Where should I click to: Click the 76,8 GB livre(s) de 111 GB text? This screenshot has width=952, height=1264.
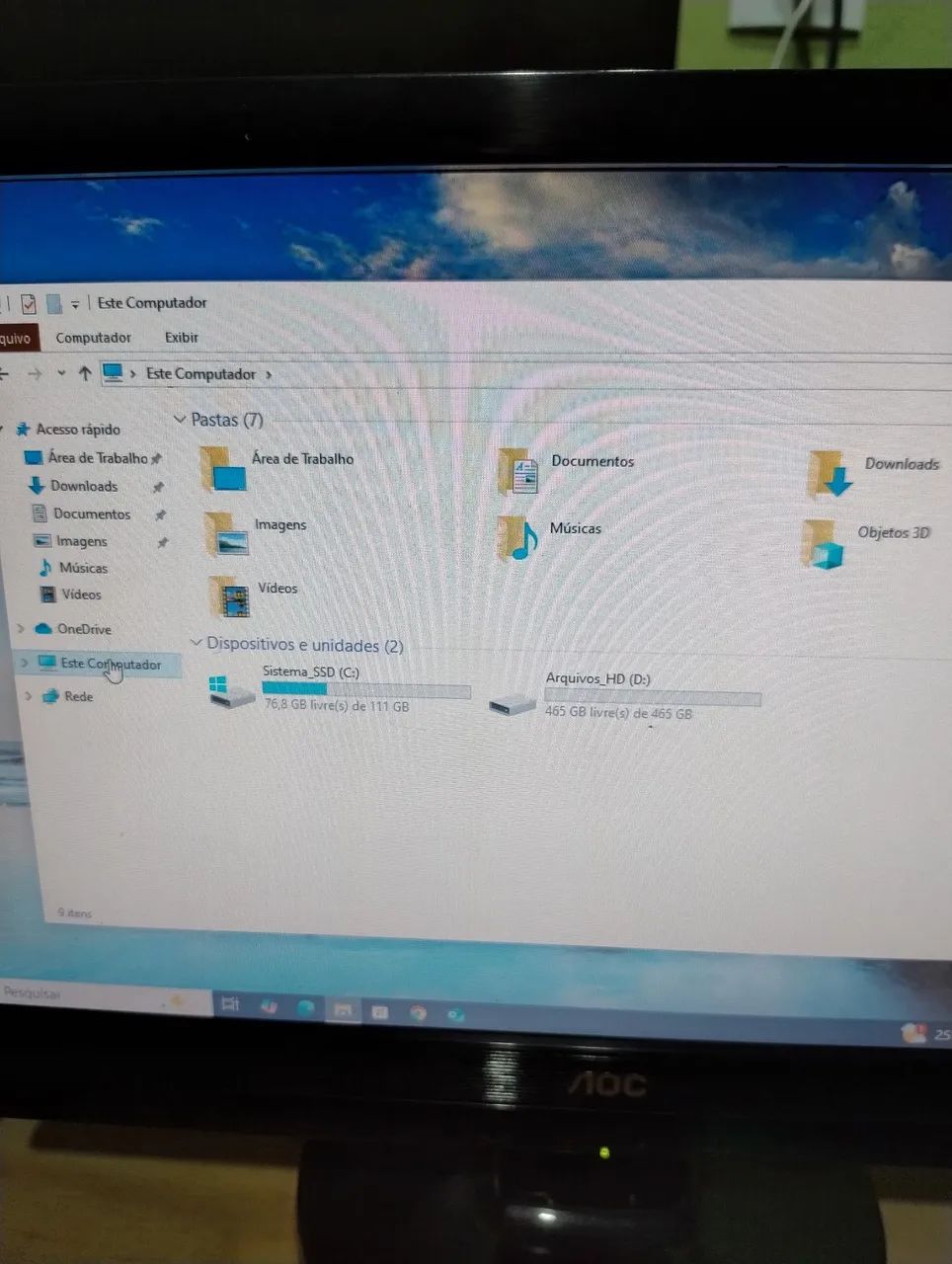pyautogui.click(x=337, y=706)
